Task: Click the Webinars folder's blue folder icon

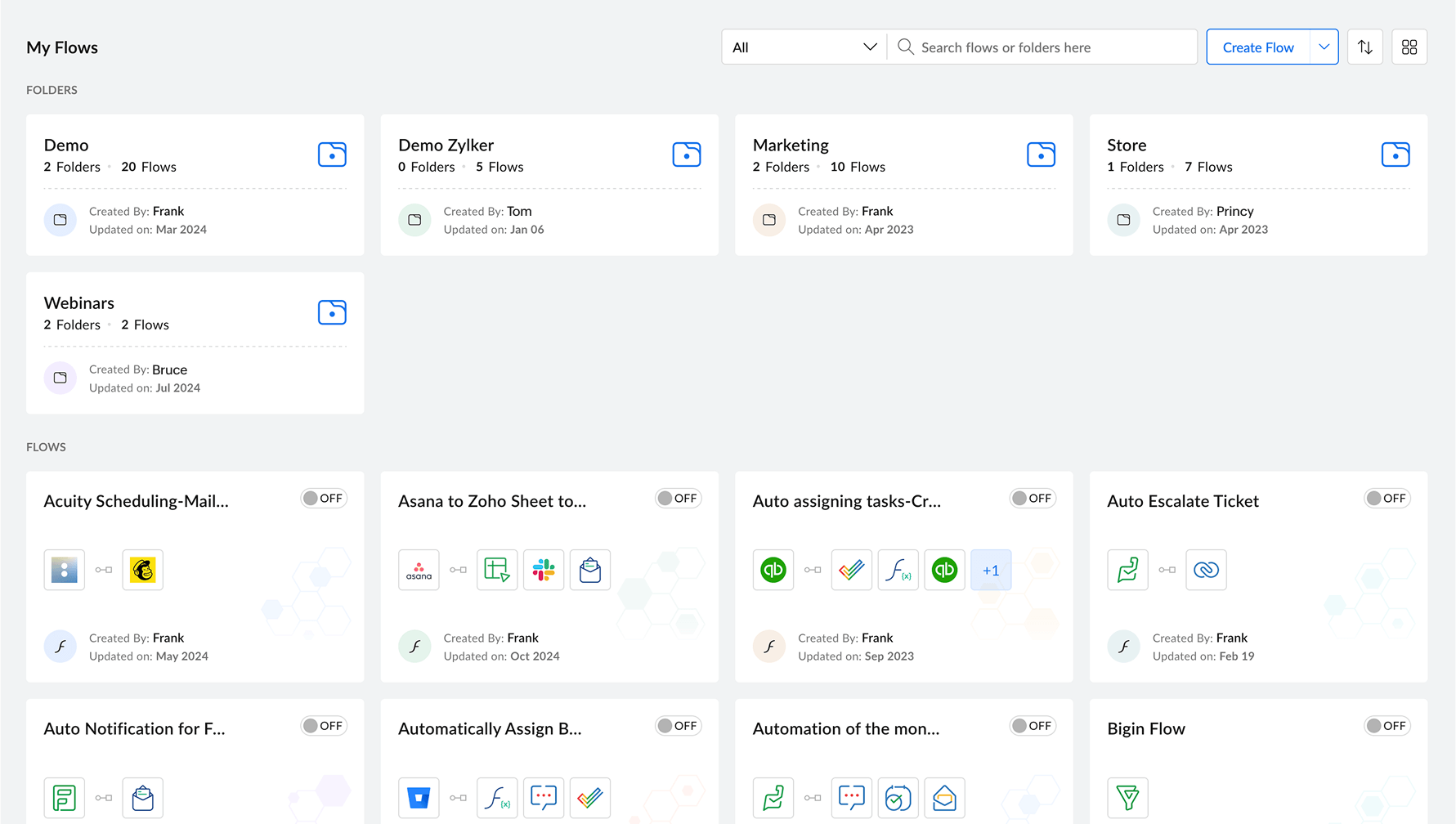Action: (x=332, y=312)
